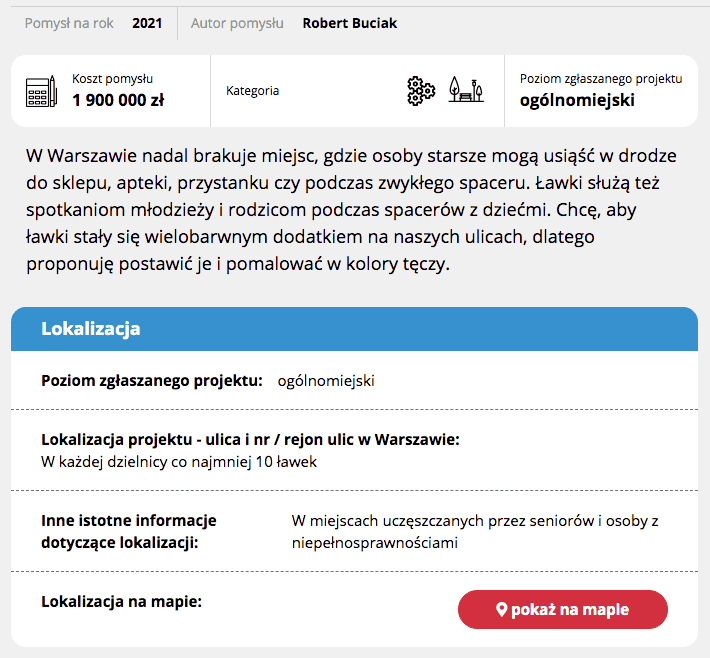This screenshot has height=658, width=710.
Task: Click the 'Koszt pomysłu' label
Action: [x=112, y=79]
